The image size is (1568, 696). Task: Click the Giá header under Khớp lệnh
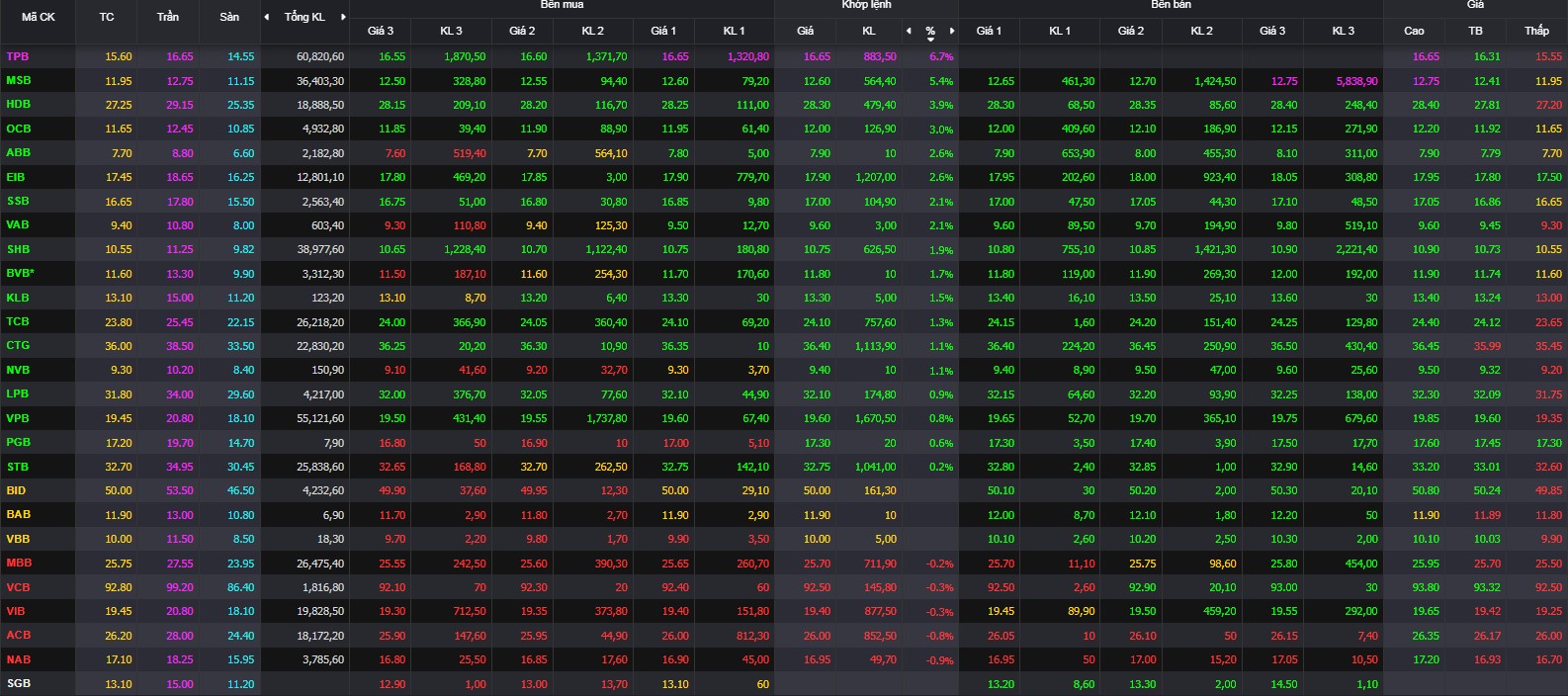(x=806, y=31)
